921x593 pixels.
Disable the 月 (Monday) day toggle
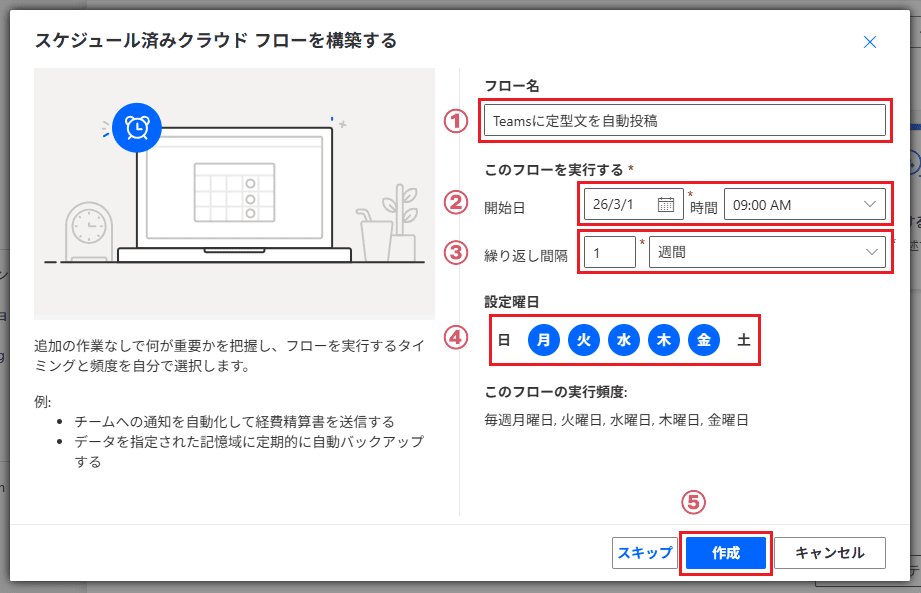pyautogui.click(x=544, y=340)
